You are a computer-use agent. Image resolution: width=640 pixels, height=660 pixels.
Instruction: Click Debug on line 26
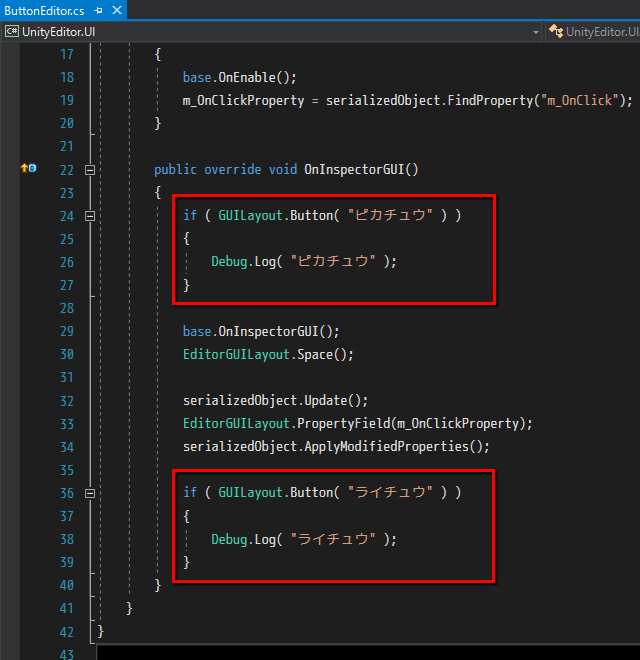point(229,261)
